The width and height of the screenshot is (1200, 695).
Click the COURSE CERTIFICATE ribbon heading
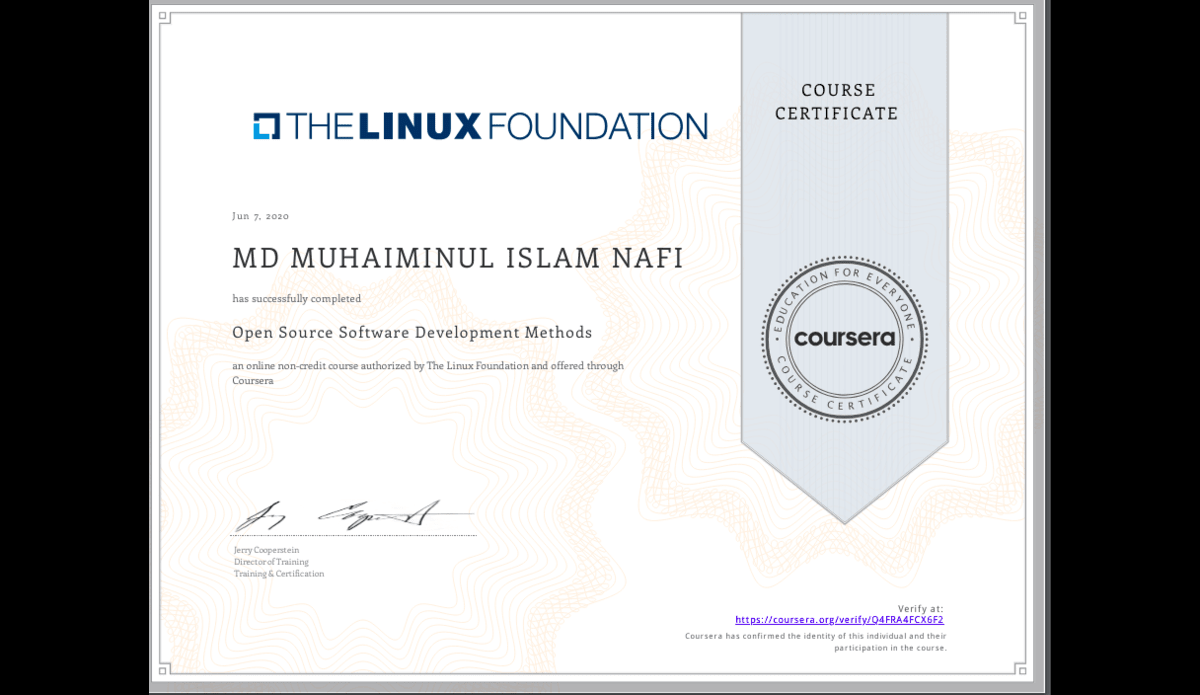coord(837,102)
